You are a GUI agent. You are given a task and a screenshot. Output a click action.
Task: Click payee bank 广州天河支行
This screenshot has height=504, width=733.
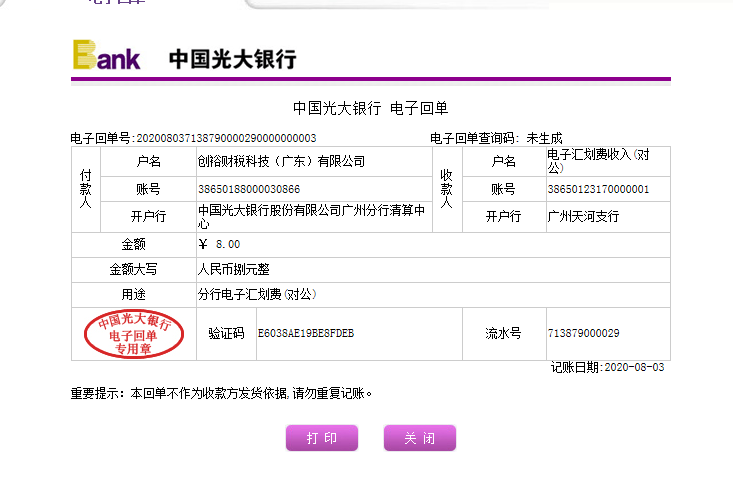point(583,216)
